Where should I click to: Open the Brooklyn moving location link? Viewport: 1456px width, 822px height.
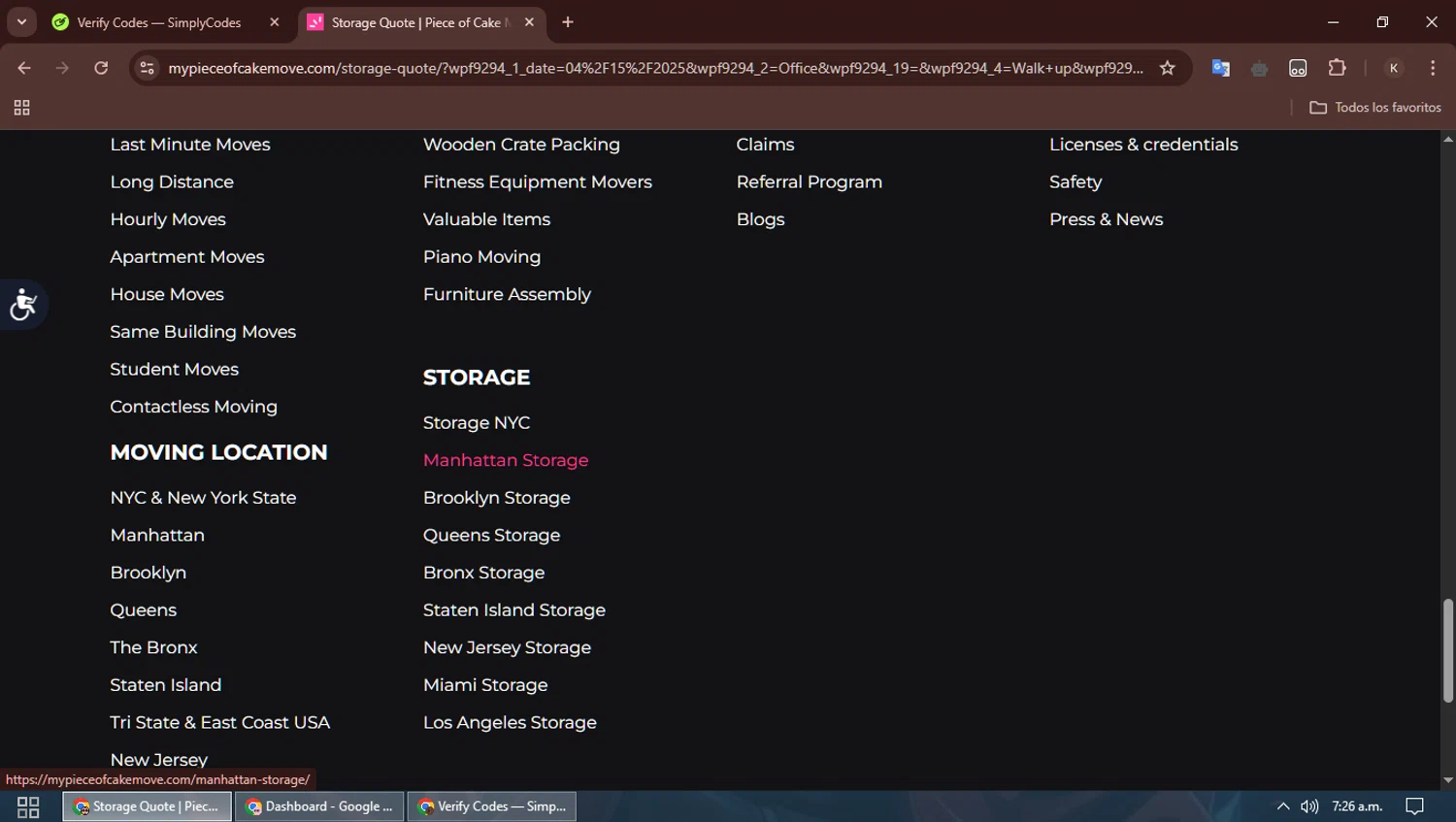click(149, 573)
